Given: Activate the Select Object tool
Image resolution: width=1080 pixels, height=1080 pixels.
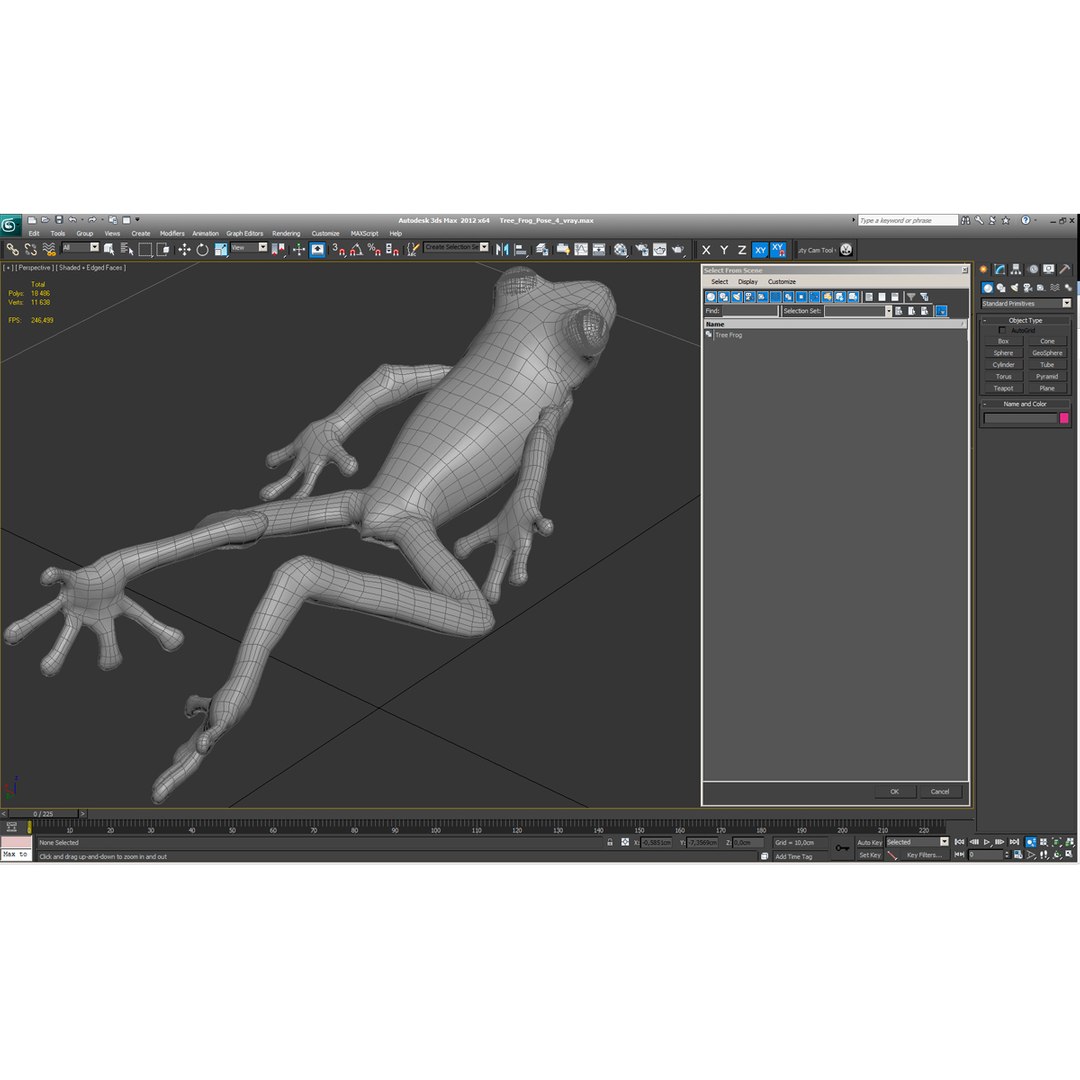Looking at the screenshot, I should coord(109,249).
